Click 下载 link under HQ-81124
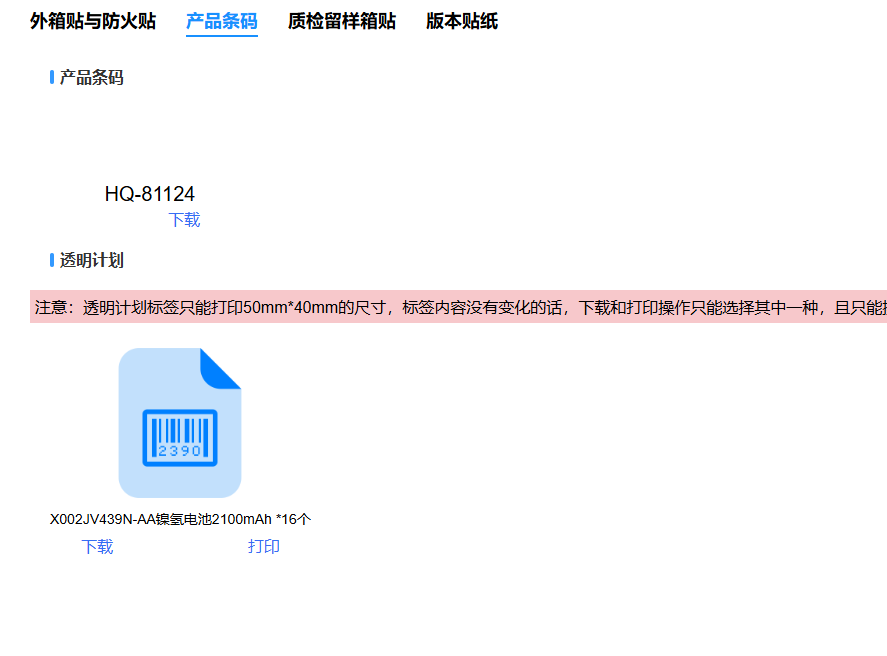 coord(184,220)
